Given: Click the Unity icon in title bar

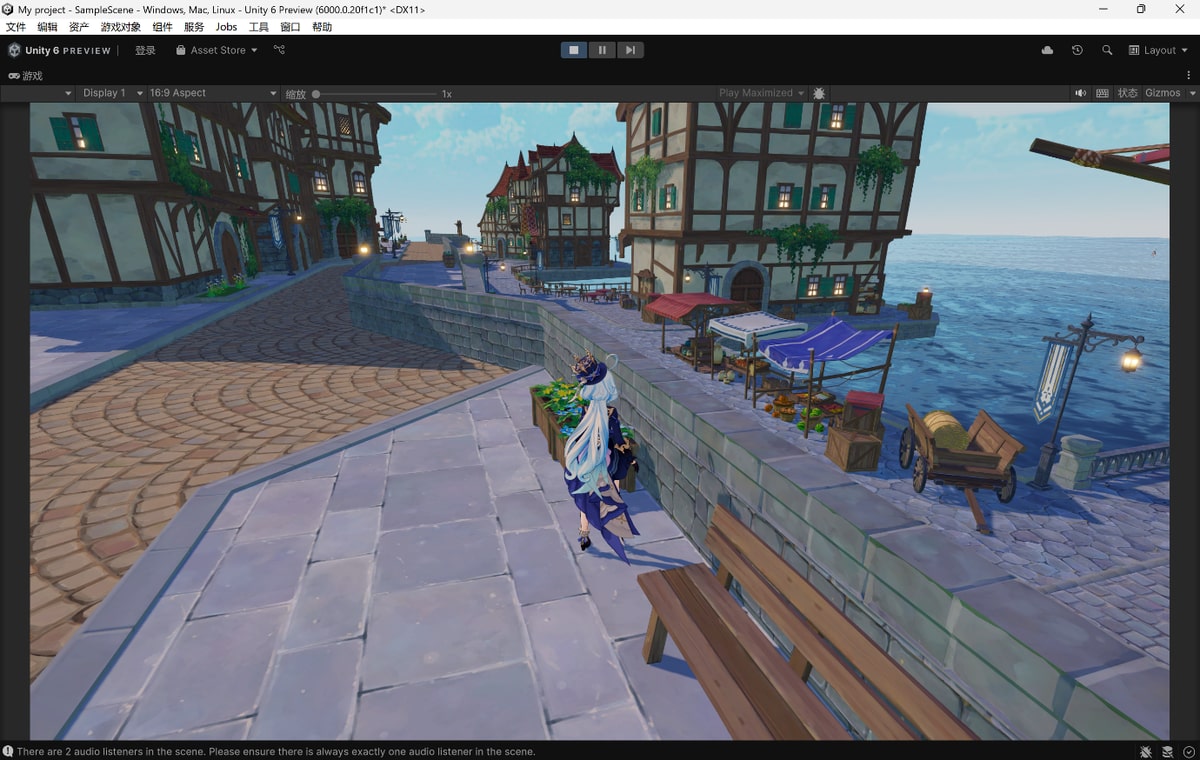Looking at the screenshot, I should [x=8, y=9].
